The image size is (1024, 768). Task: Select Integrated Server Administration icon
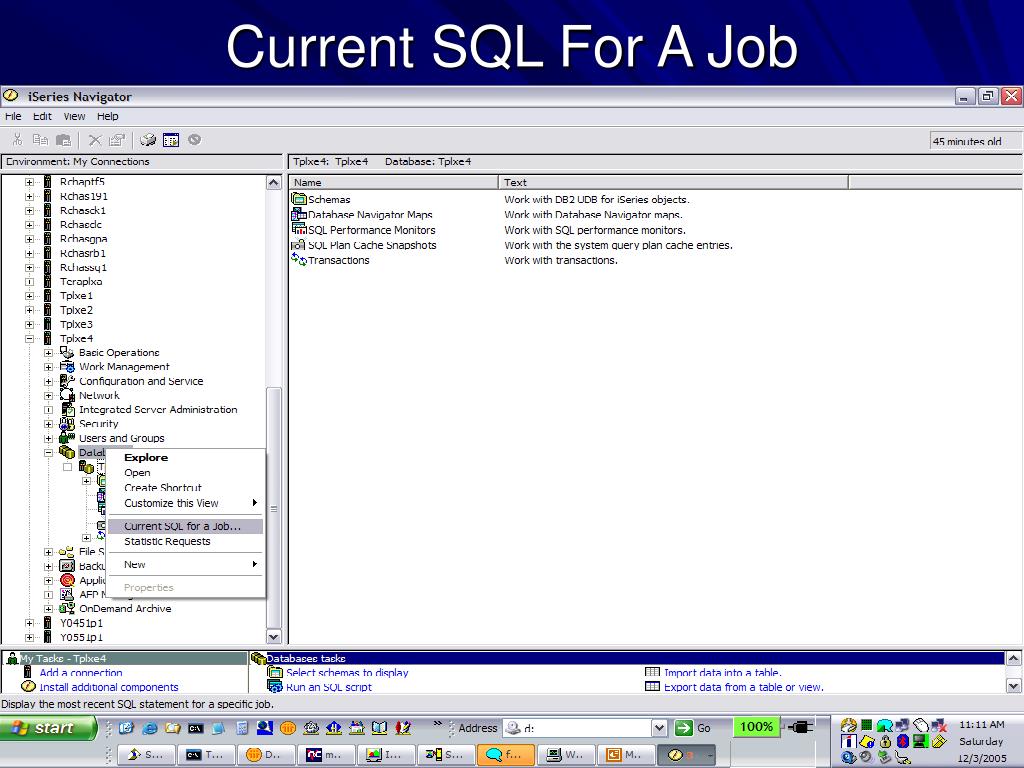tap(67, 410)
